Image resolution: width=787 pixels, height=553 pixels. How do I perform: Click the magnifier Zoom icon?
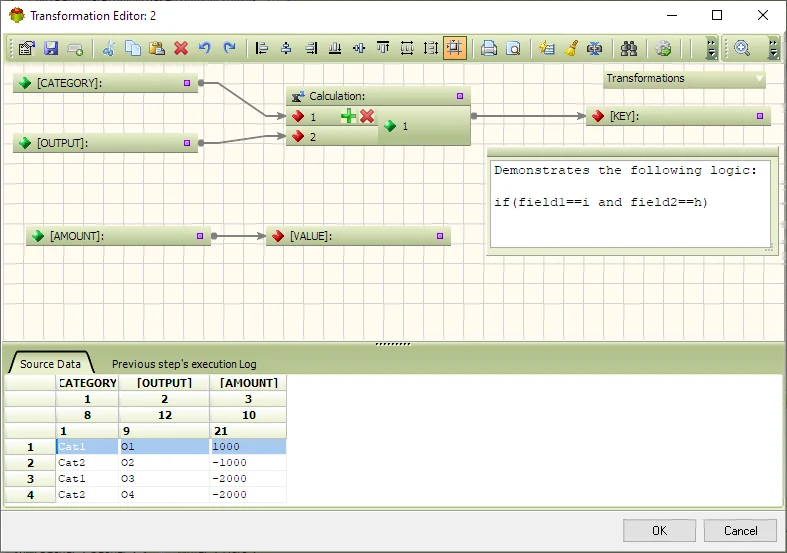[742, 48]
